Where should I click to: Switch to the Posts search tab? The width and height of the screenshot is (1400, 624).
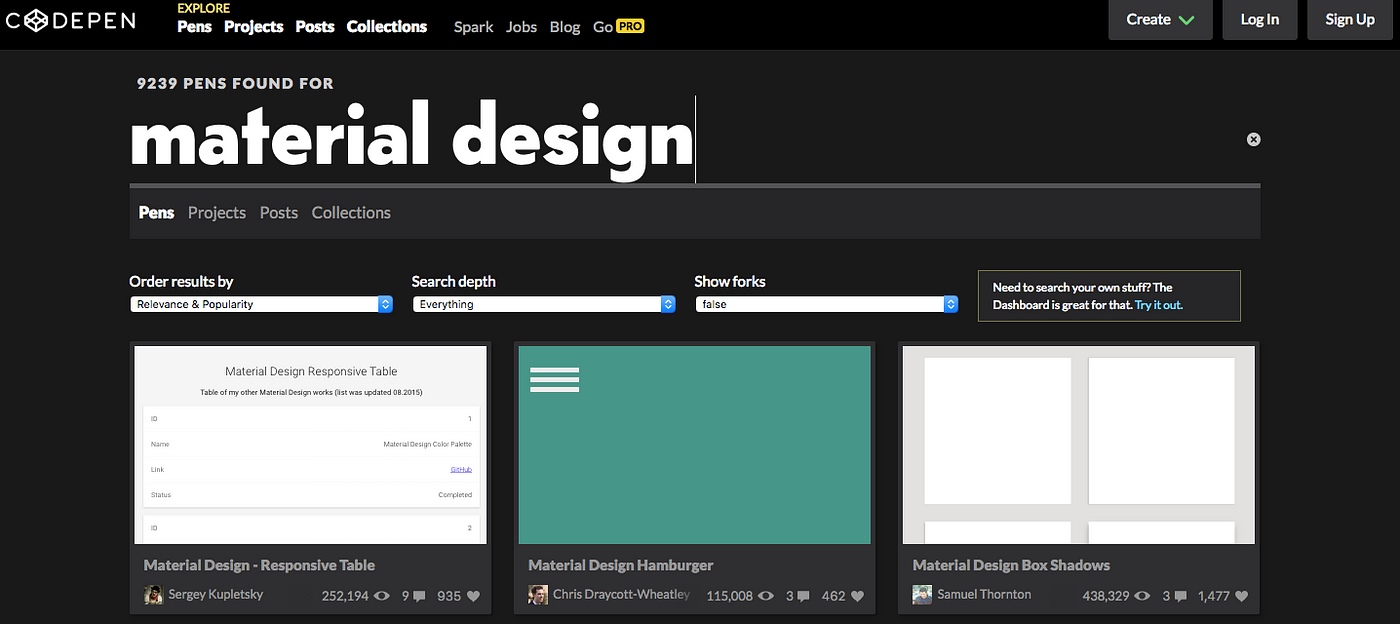279,212
